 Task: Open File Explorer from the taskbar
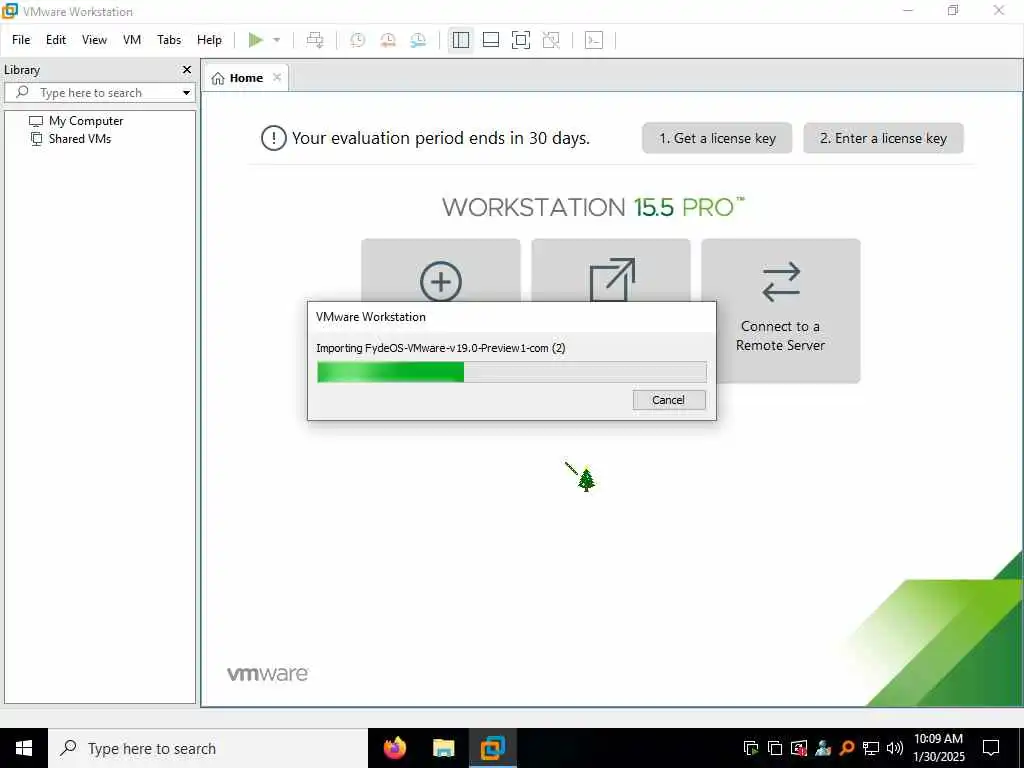coord(443,748)
